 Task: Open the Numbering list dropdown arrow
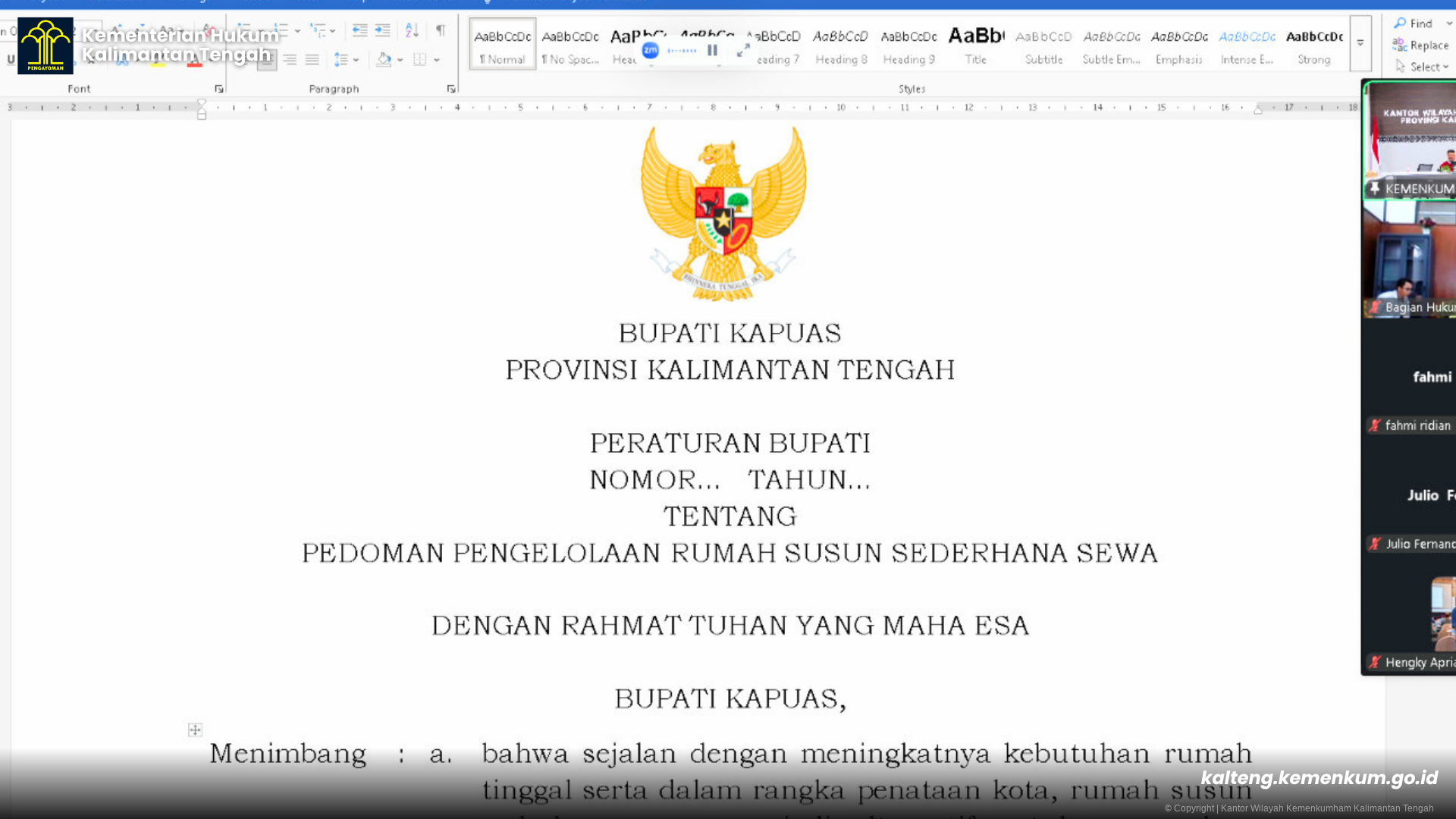[x=297, y=31]
